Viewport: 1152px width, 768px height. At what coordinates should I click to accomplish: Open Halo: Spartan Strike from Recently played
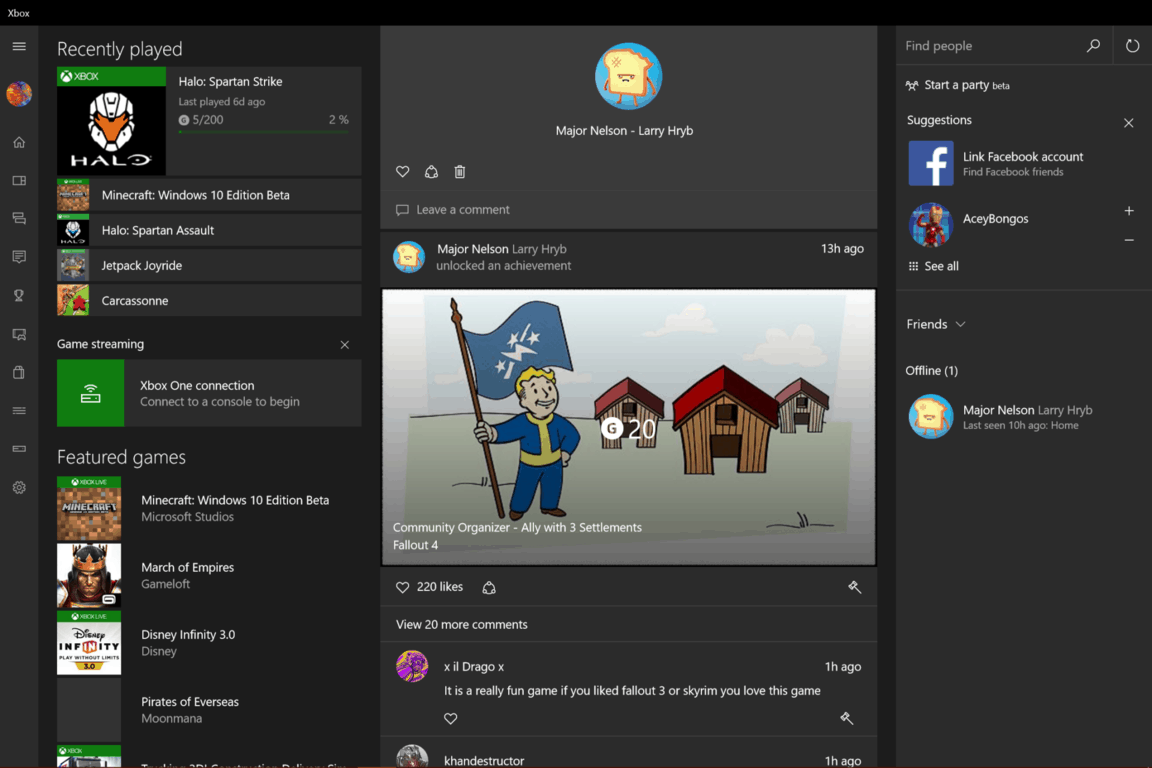[x=209, y=121]
